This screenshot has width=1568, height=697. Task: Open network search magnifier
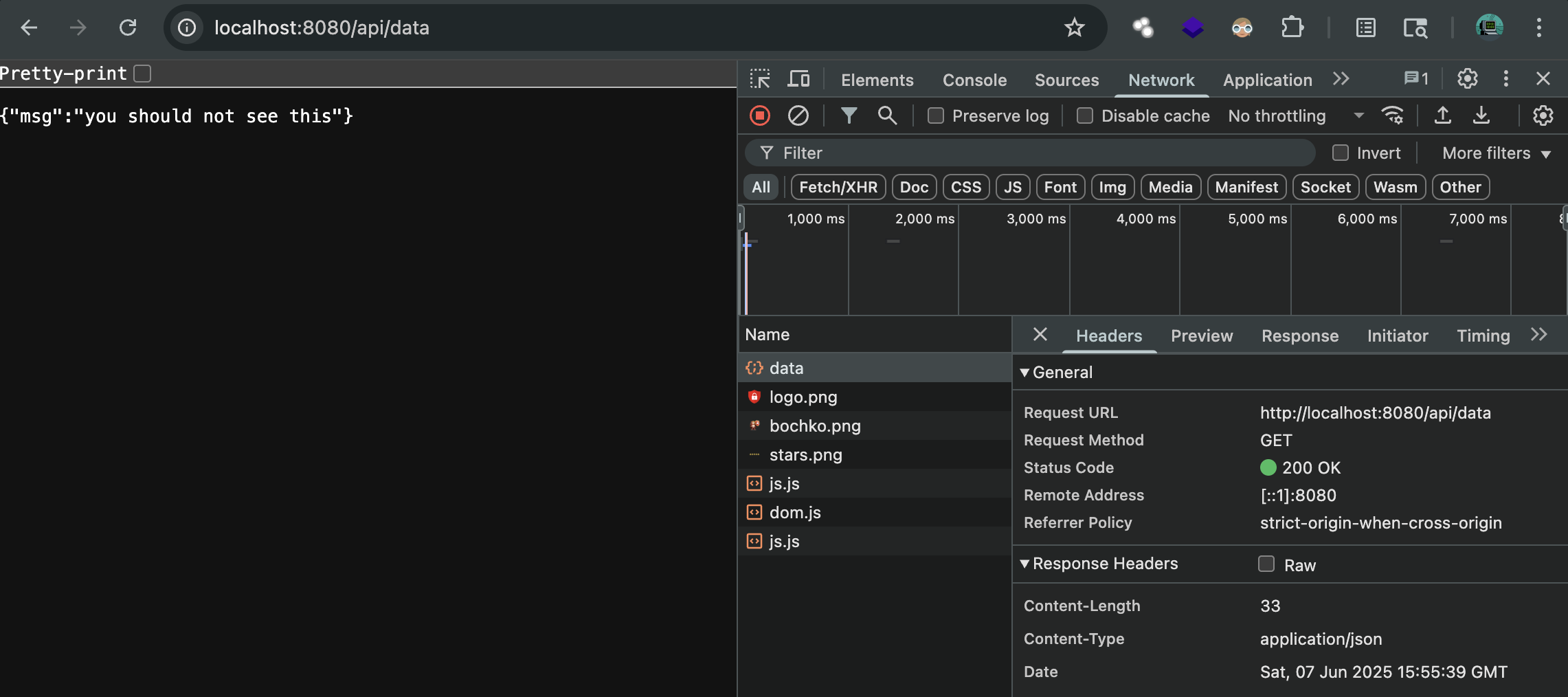pos(887,115)
